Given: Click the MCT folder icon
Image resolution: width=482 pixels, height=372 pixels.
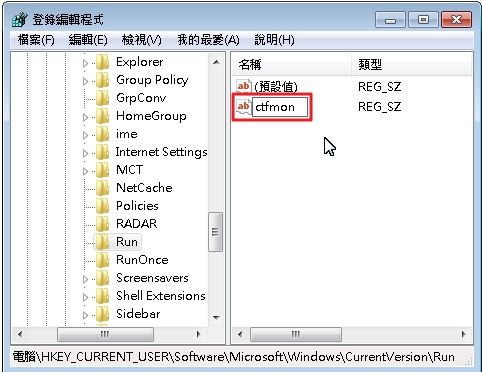Looking at the screenshot, I should click(x=102, y=170).
